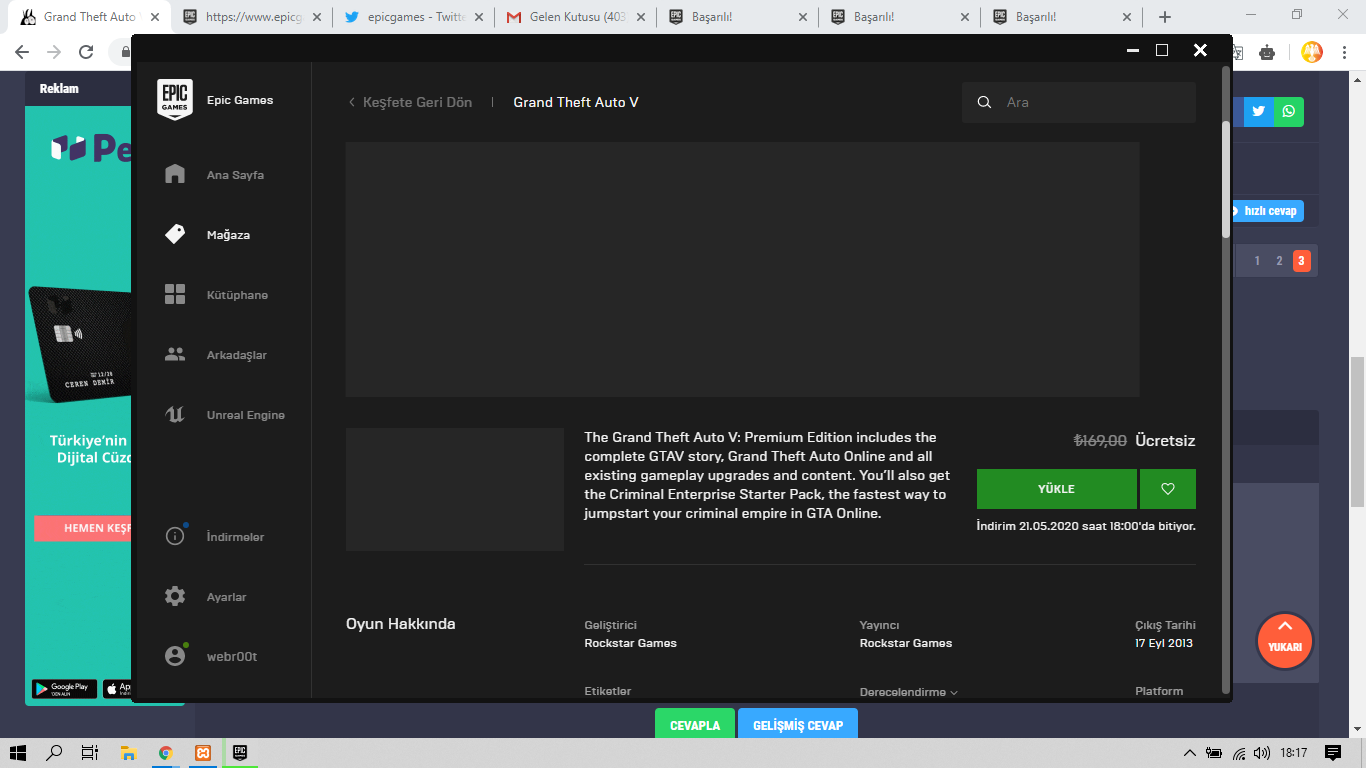This screenshot has width=1366, height=768.
Task: Click Keşfete Geri Dön back link
Action: click(410, 102)
